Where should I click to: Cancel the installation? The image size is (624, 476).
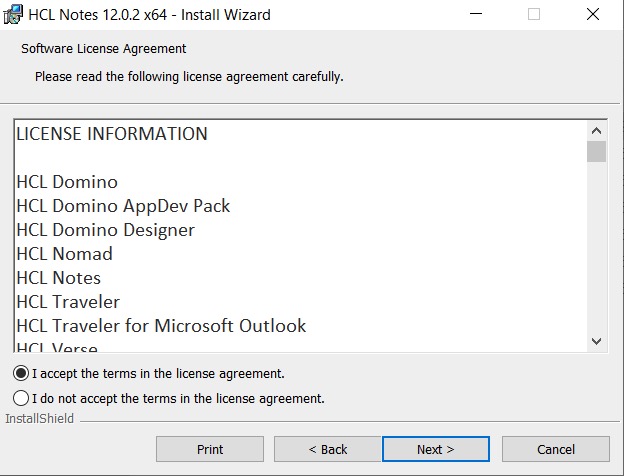[555, 449]
